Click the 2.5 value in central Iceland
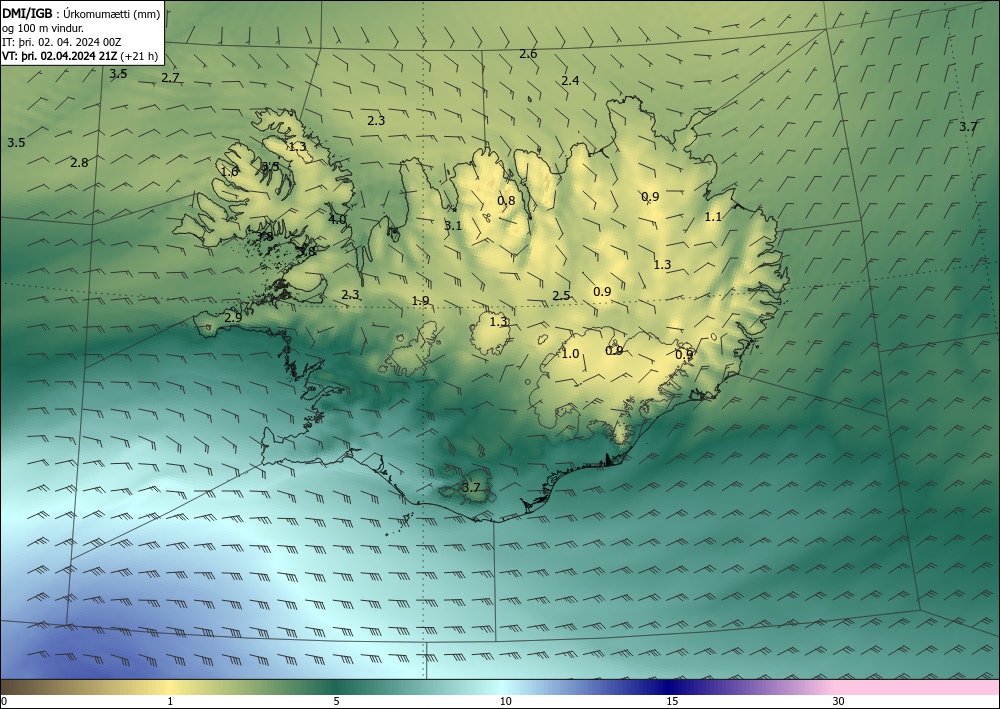 pos(561,296)
